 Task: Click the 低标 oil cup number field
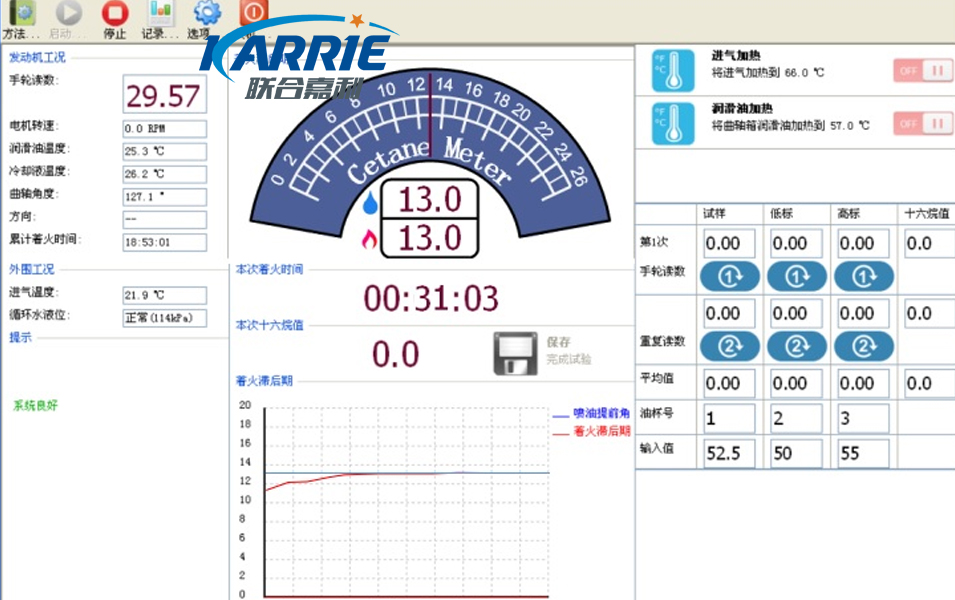pos(796,419)
